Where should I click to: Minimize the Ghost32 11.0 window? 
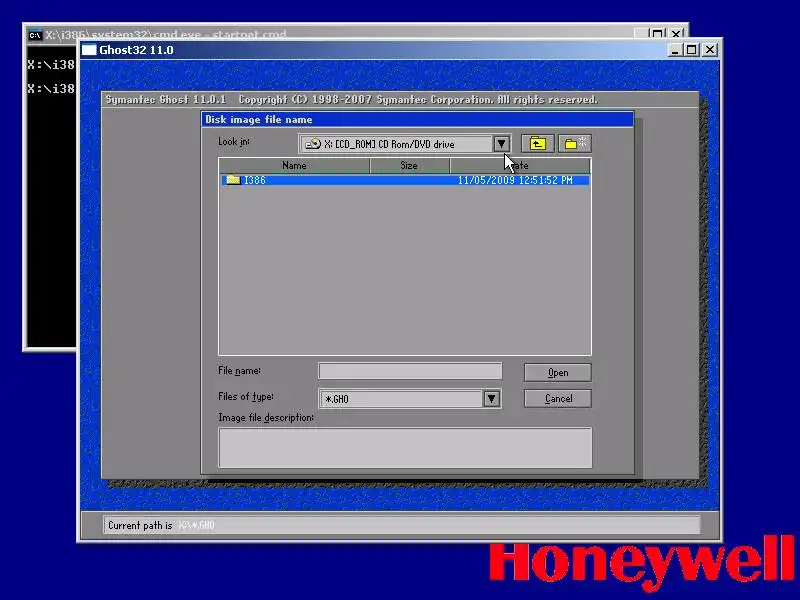click(674, 50)
